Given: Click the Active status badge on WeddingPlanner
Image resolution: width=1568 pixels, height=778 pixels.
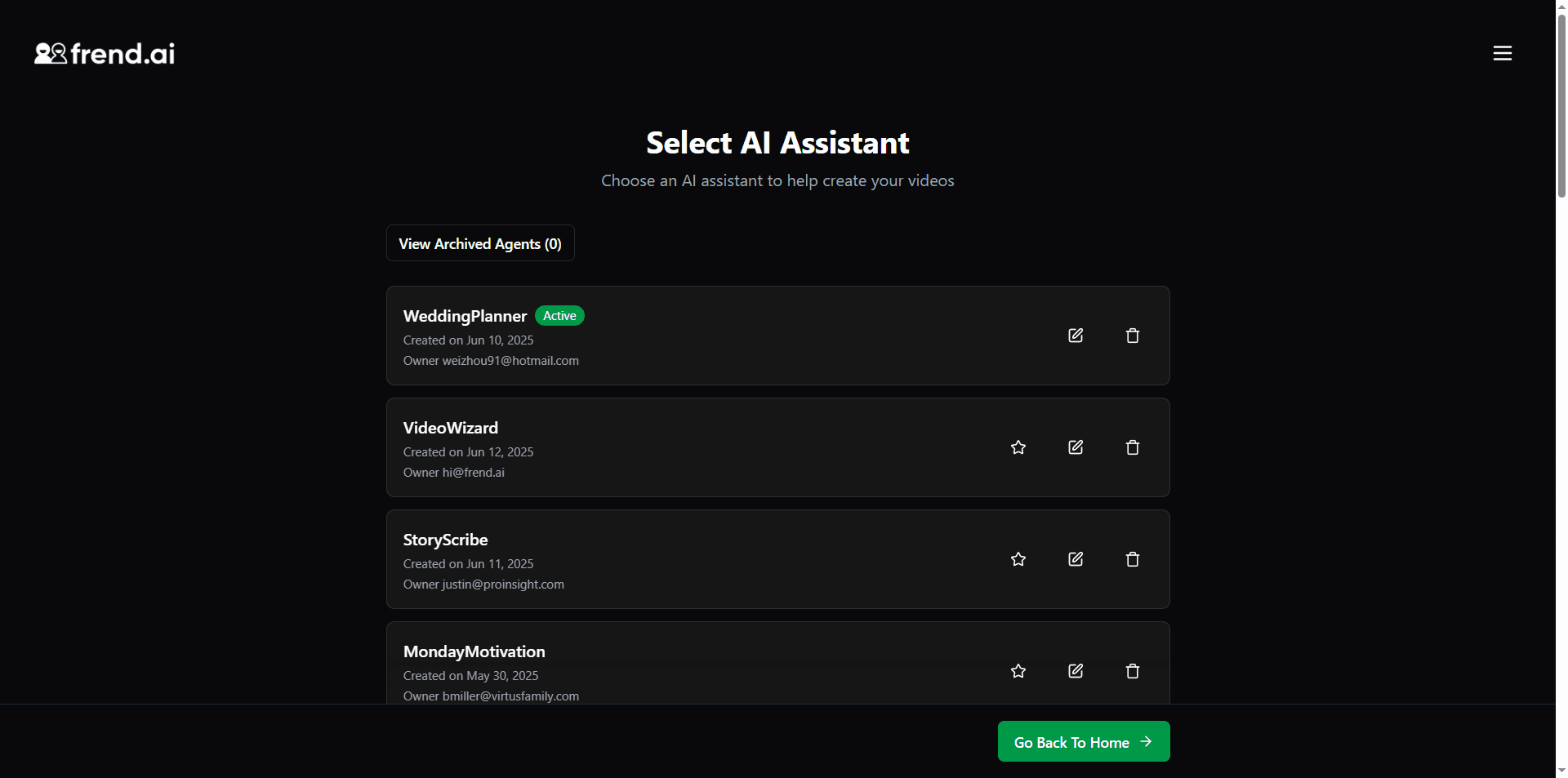Looking at the screenshot, I should pyautogui.click(x=559, y=315).
